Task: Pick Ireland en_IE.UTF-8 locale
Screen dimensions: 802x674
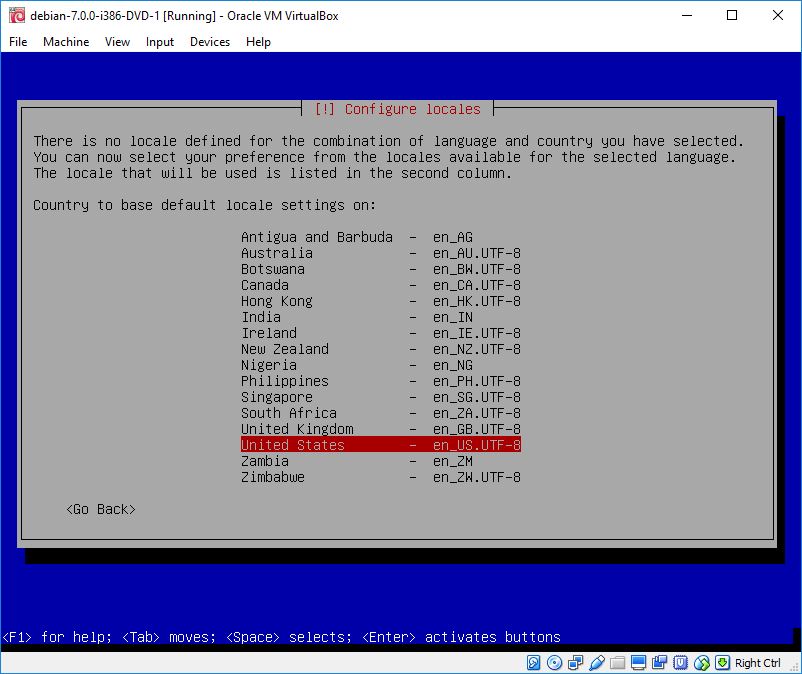Action: (381, 333)
